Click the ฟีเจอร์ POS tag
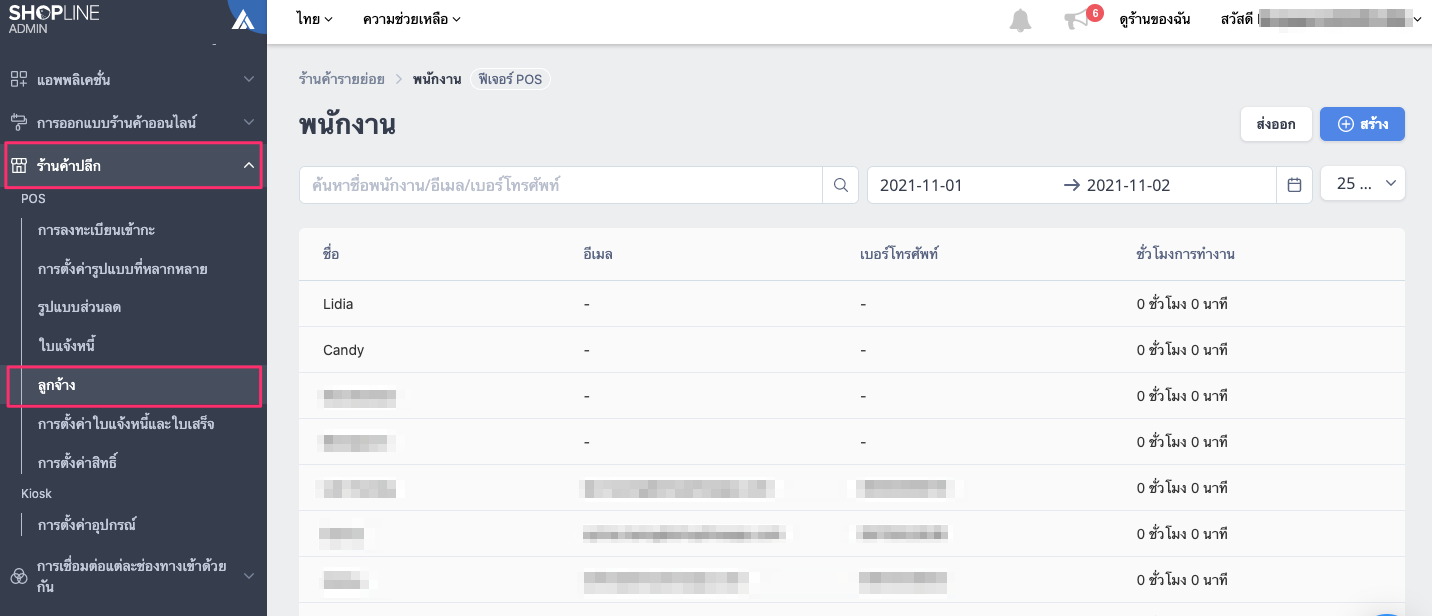1432x616 pixels. [x=510, y=79]
